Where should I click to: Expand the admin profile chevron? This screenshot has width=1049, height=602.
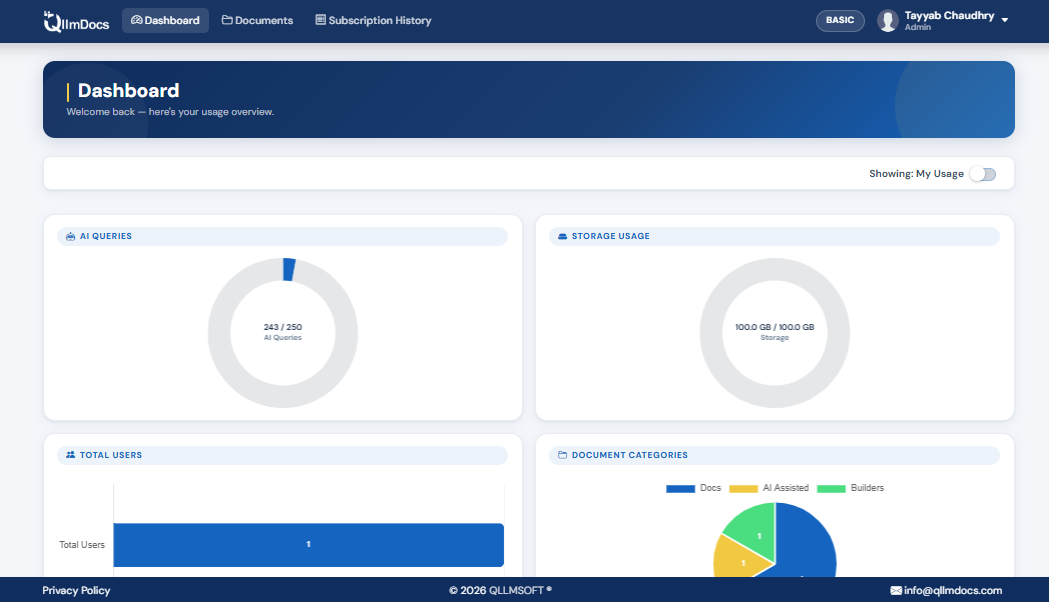pyautogui.click(x=1006, y=20)
